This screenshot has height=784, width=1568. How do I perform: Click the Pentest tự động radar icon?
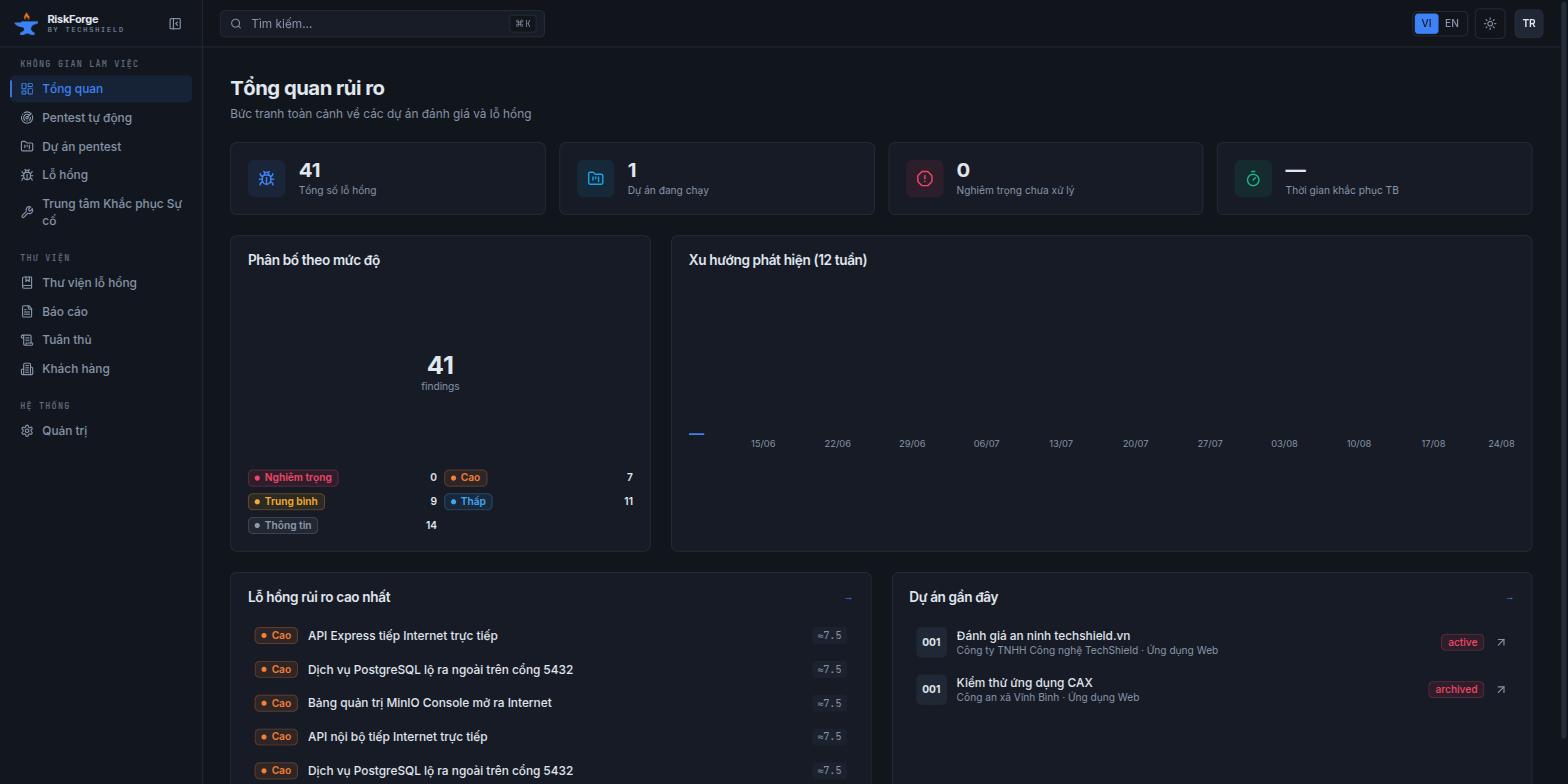click(27, 118)
